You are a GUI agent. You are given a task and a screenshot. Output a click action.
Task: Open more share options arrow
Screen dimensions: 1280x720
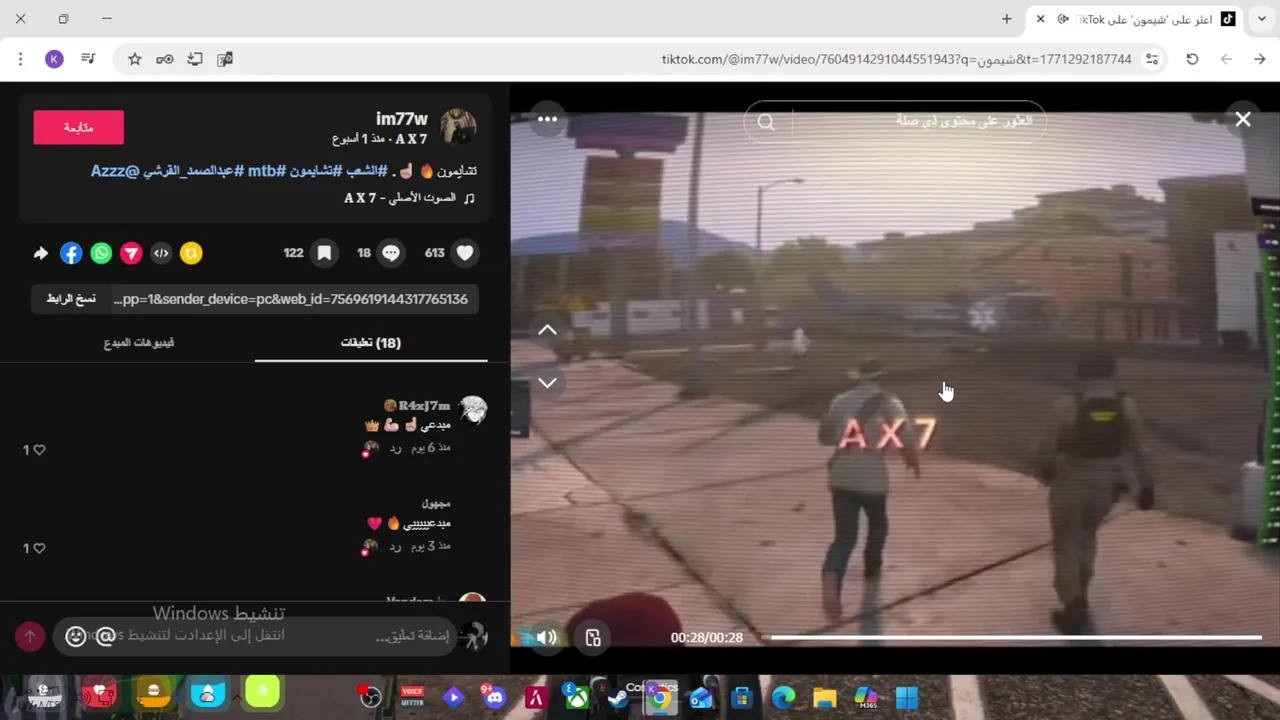tap(41, 254)
